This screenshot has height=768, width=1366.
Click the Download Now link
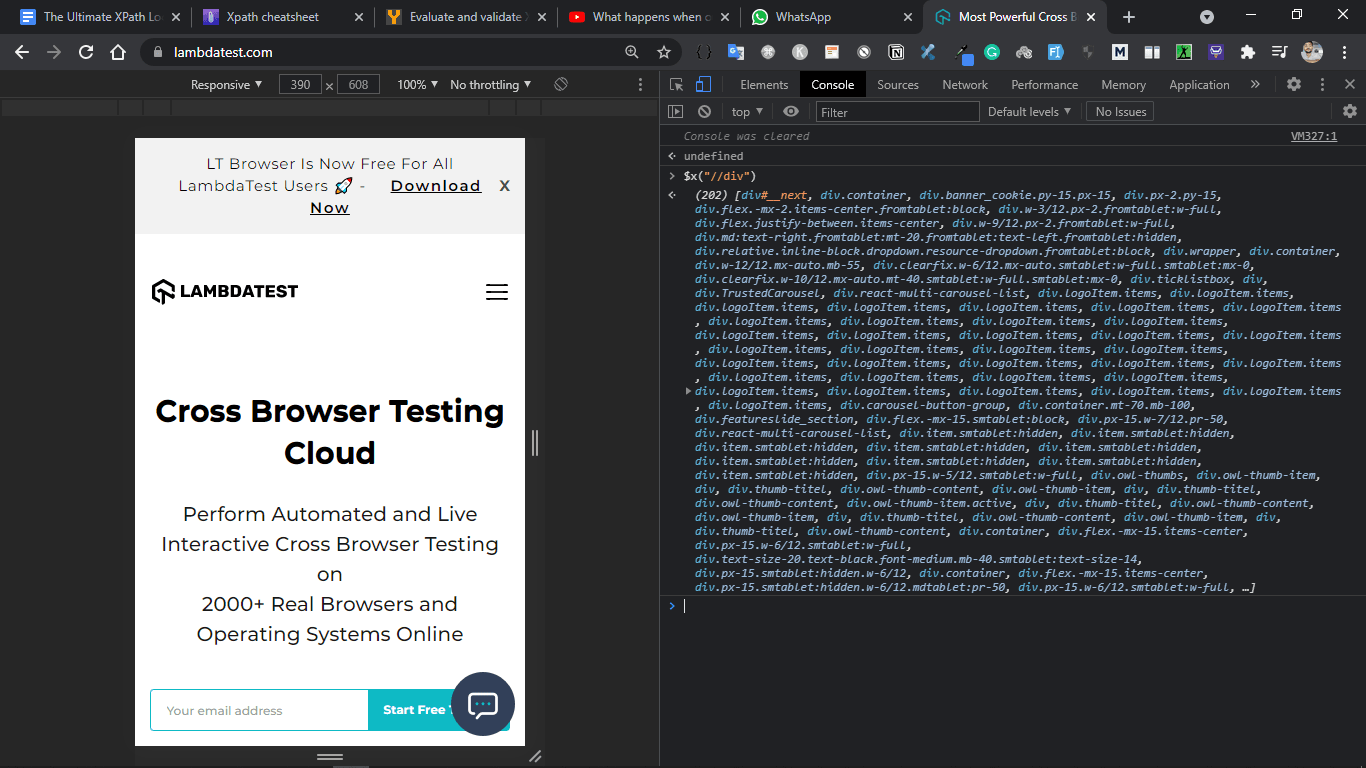pos(435,186)
